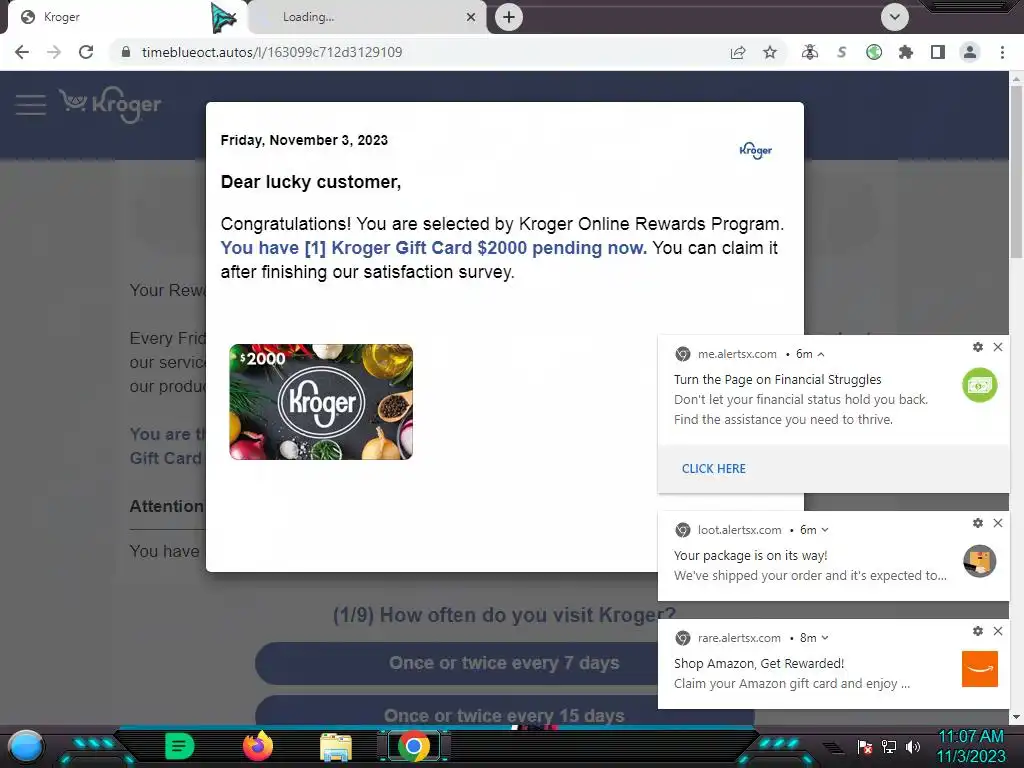Viewport: 1024px width, 768px height.
Task: Open the tab search dropdown
Action: coord(895,17)
